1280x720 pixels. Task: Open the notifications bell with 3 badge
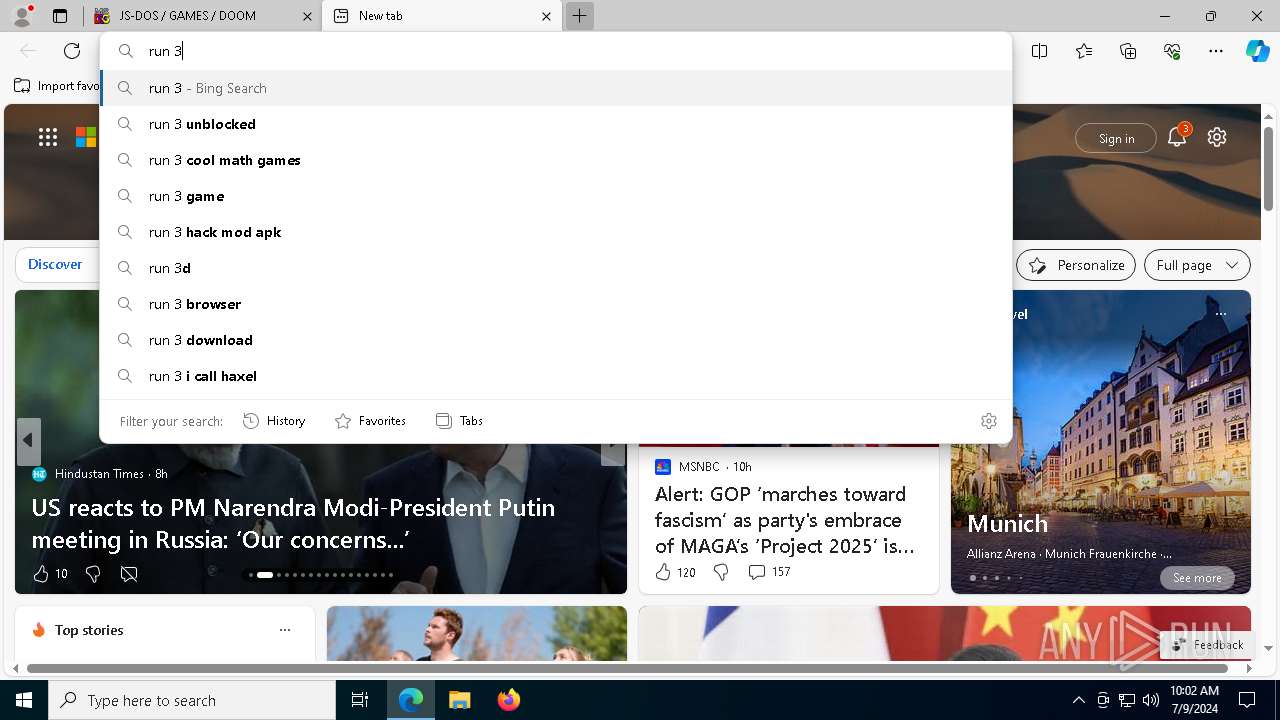[1177, 137]
